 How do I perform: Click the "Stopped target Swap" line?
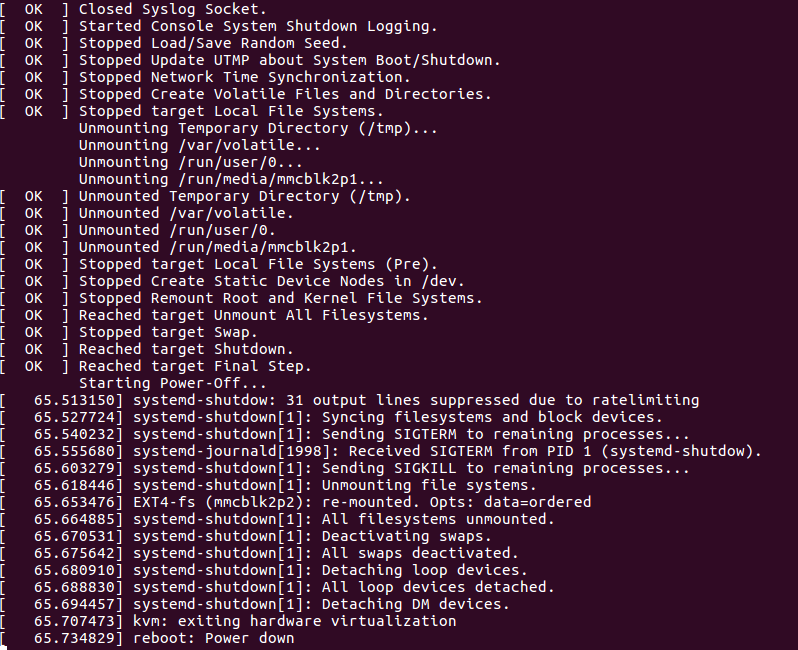[x=168, y=332]
